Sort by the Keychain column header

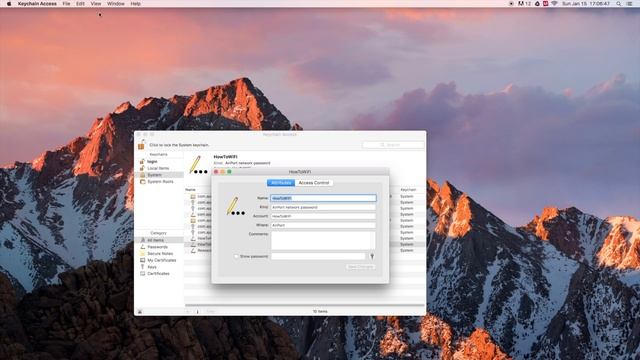click(408, 190)
